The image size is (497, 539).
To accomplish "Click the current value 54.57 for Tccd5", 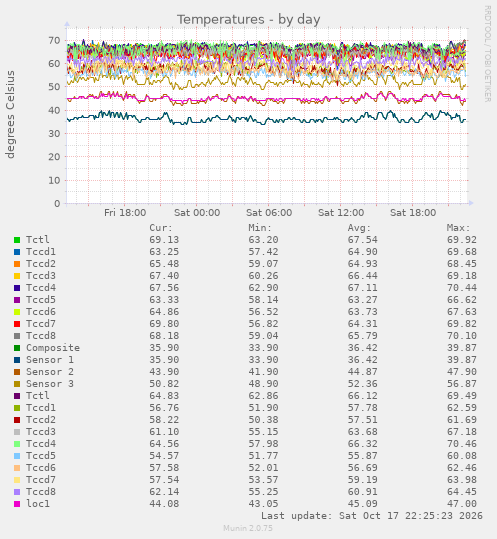I will 164,456.
